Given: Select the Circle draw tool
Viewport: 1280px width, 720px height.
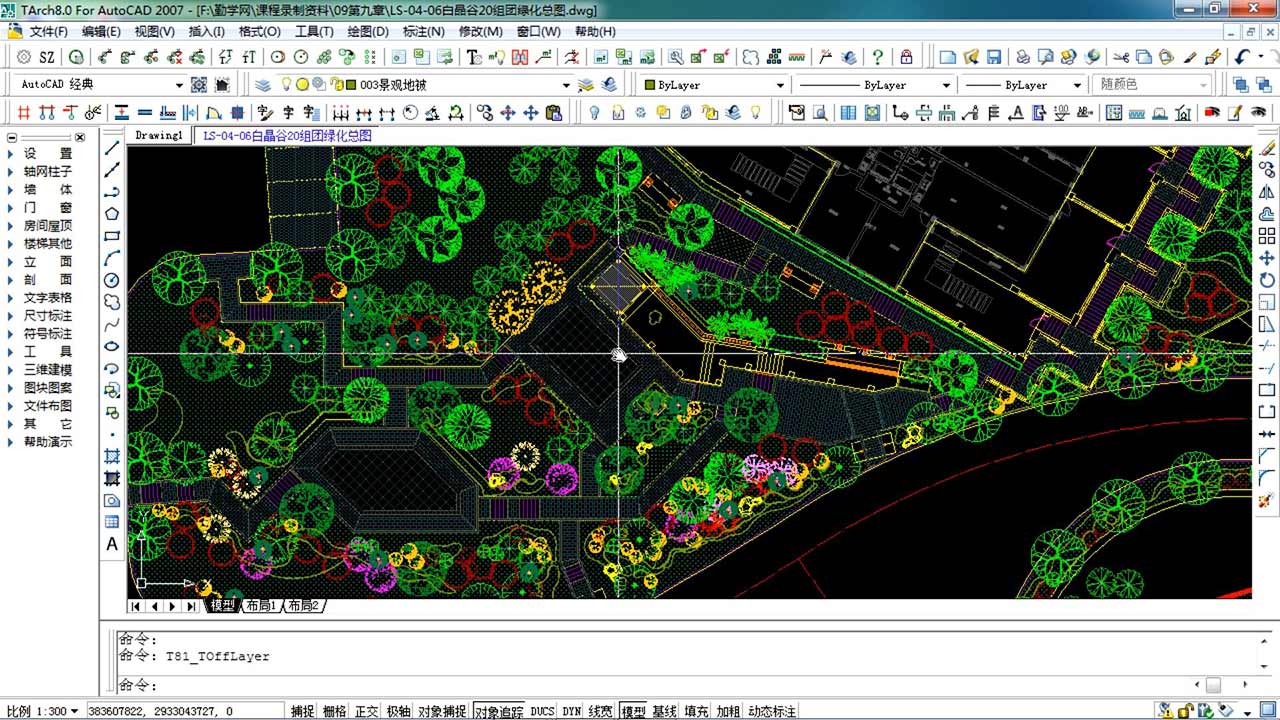Looking at the screenshot, I should pyautogui.click(x=112, y=280).
